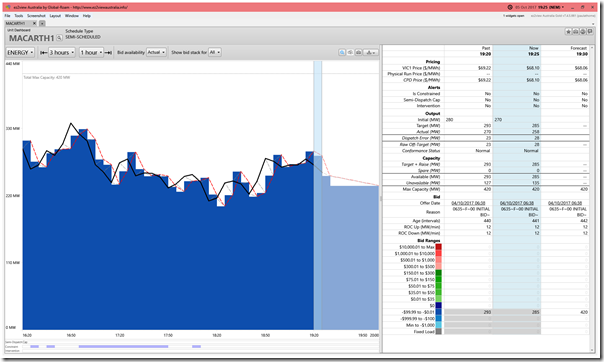Select the $0 bid range colour swatch
Viewport: 604px width, 362px height.
point(438,305)
